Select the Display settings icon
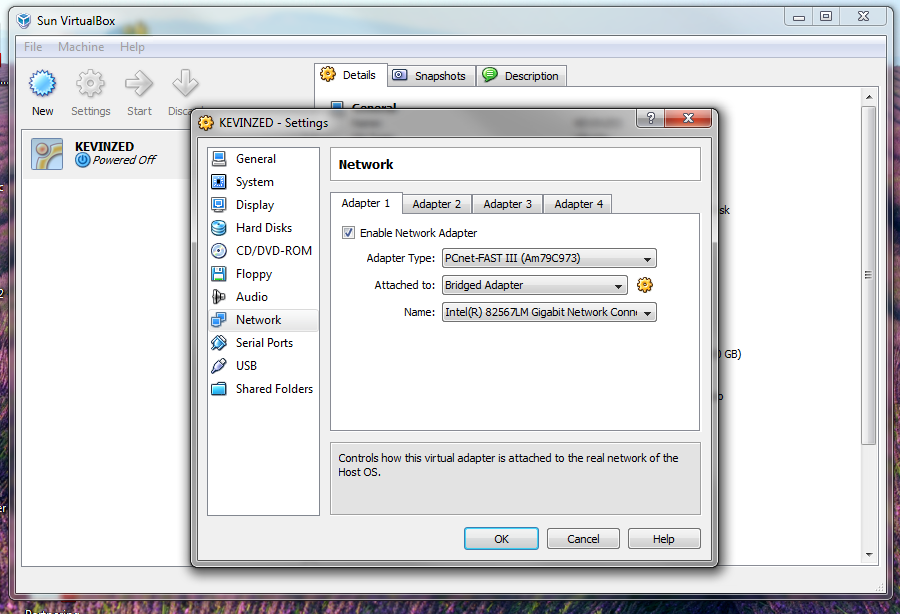The image size is (900, 614). [219, 205]
